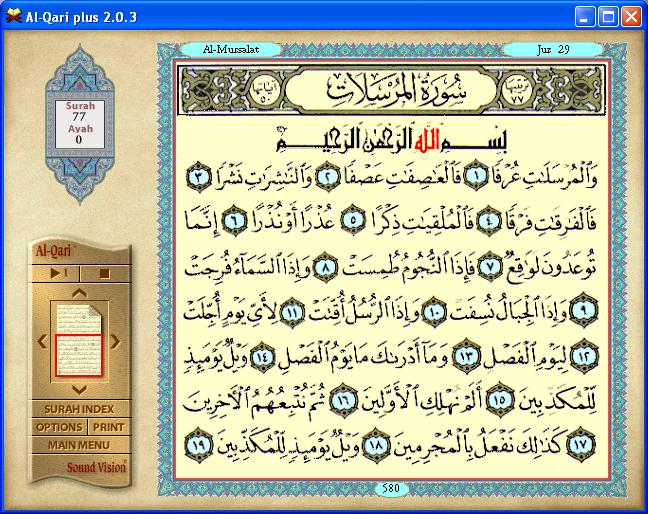
Task: Select ayah marker 9
Action: (x=584, y=310)
